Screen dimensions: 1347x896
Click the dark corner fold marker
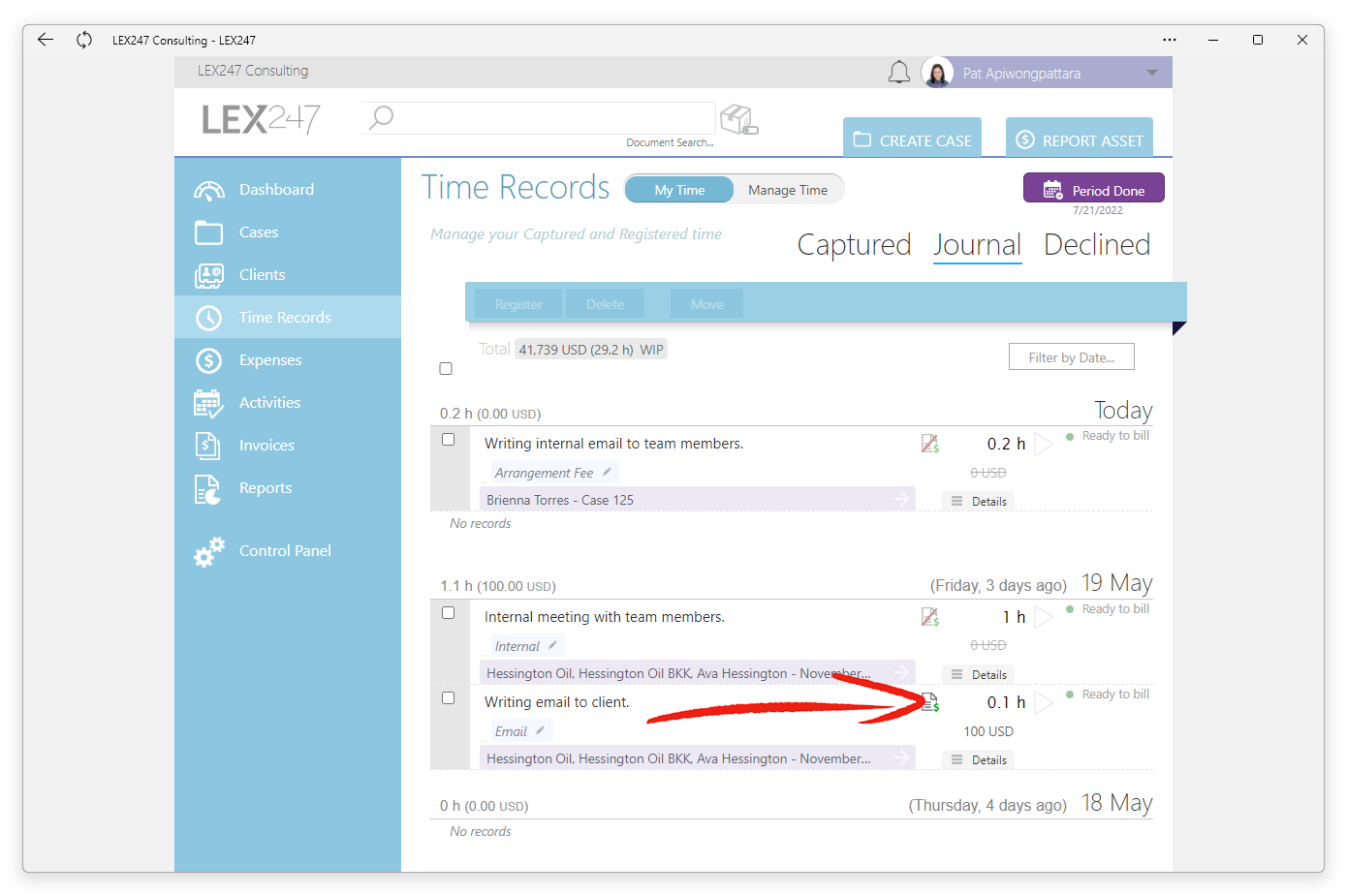tap(1178, 327)
